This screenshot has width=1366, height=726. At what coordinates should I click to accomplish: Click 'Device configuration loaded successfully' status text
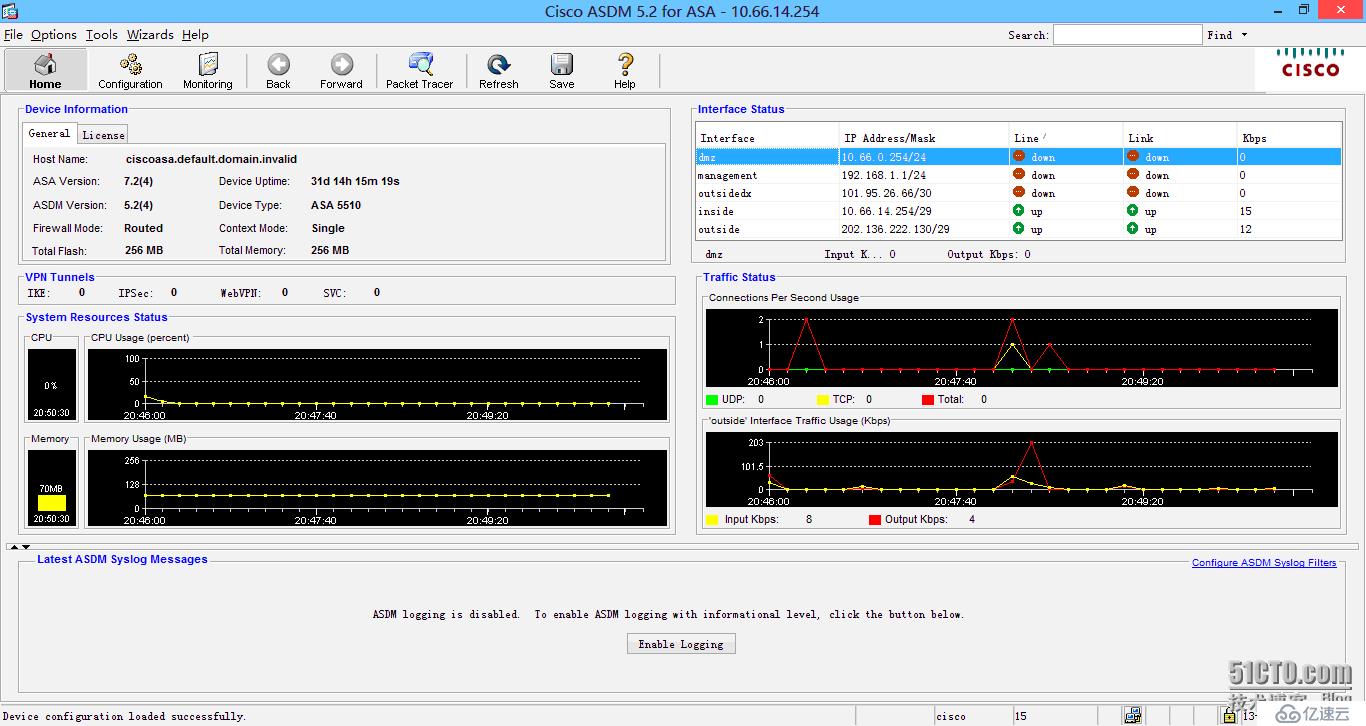(x=125, y=716)
